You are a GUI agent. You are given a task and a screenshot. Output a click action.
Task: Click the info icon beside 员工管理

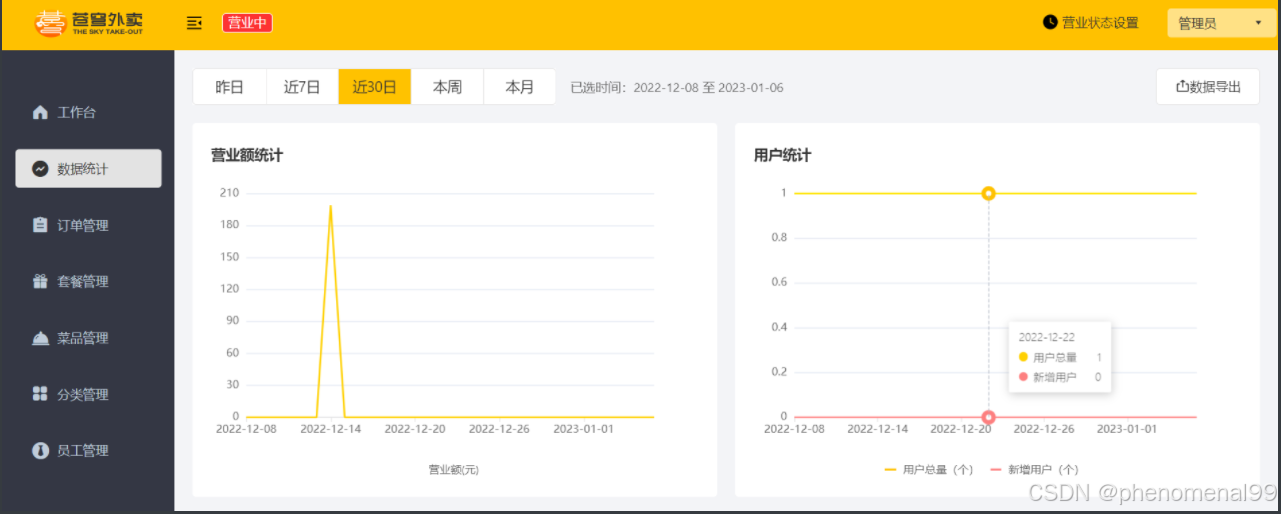(x=40, y=451)
